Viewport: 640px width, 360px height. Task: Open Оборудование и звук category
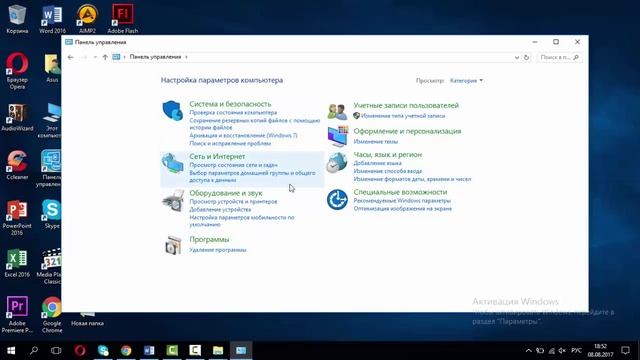[x=226, y=193]
